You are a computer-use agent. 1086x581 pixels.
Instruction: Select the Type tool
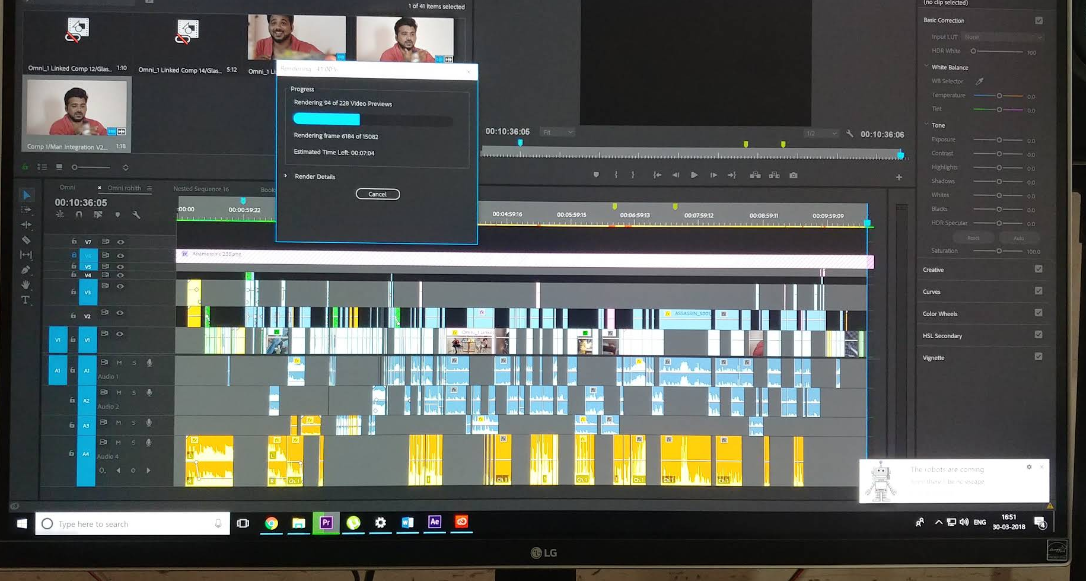click(x=26, y=300)
